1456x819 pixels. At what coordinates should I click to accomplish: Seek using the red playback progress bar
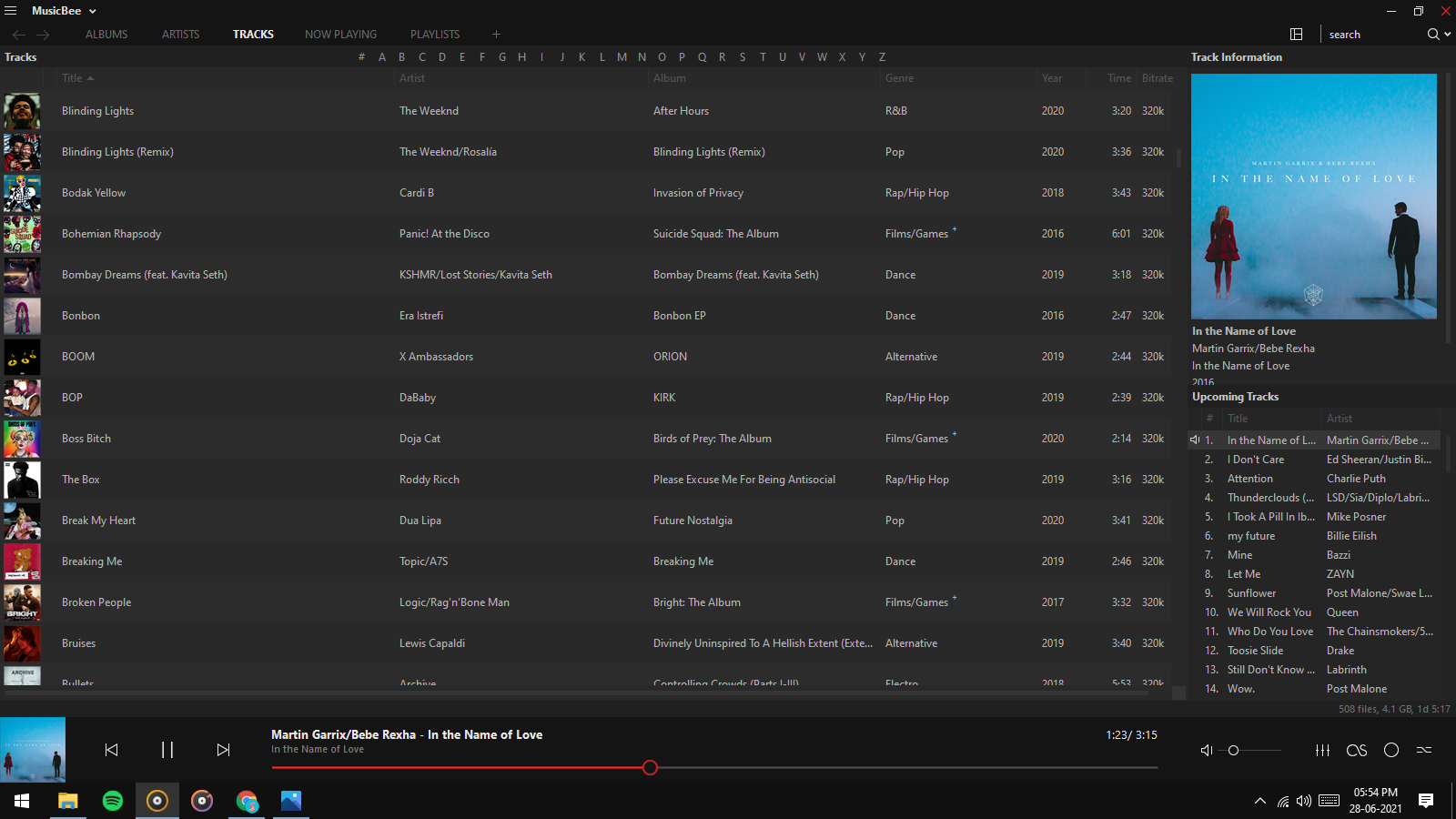point(714,768)
